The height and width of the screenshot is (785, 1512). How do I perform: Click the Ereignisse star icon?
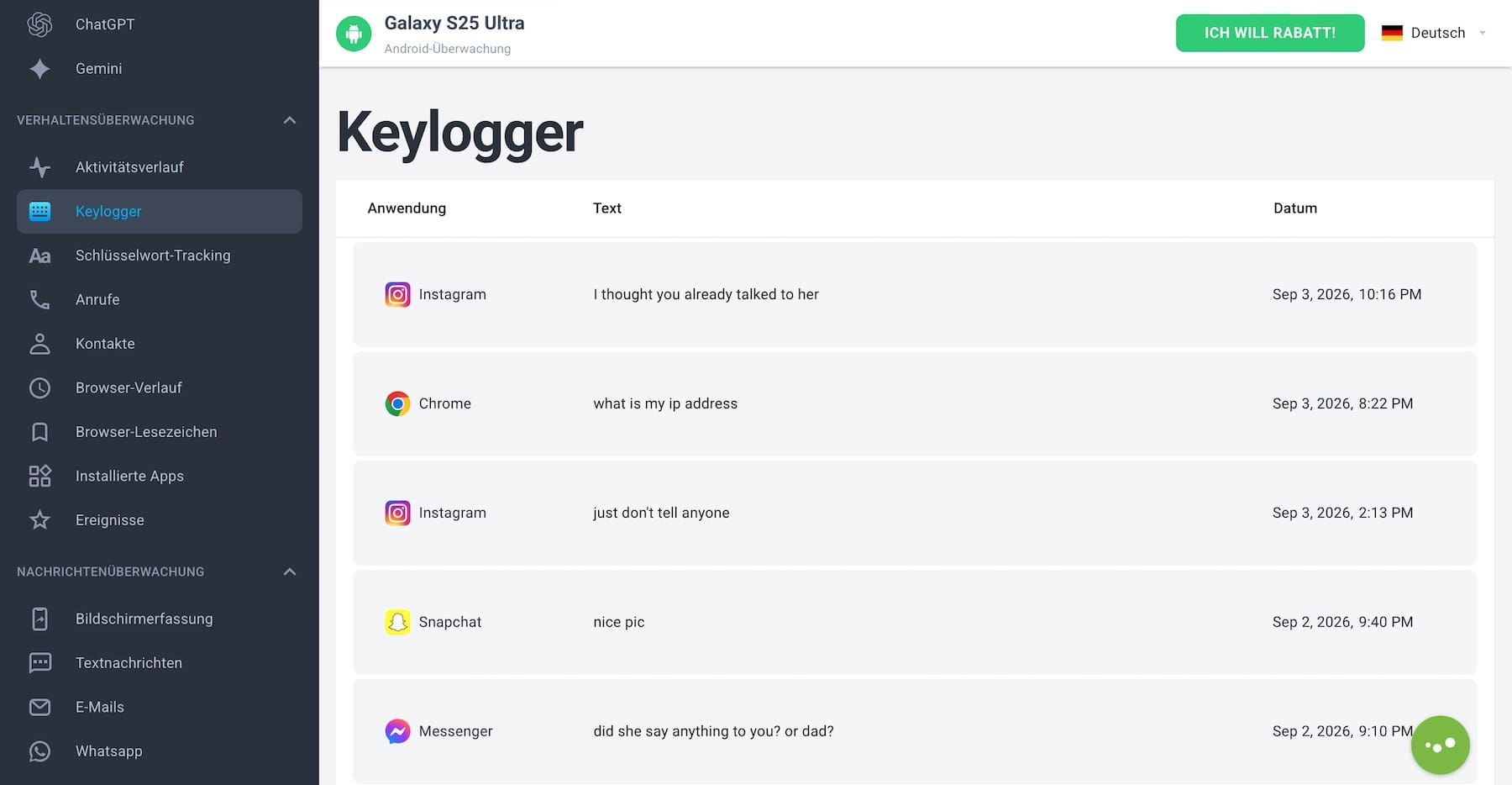39,520
